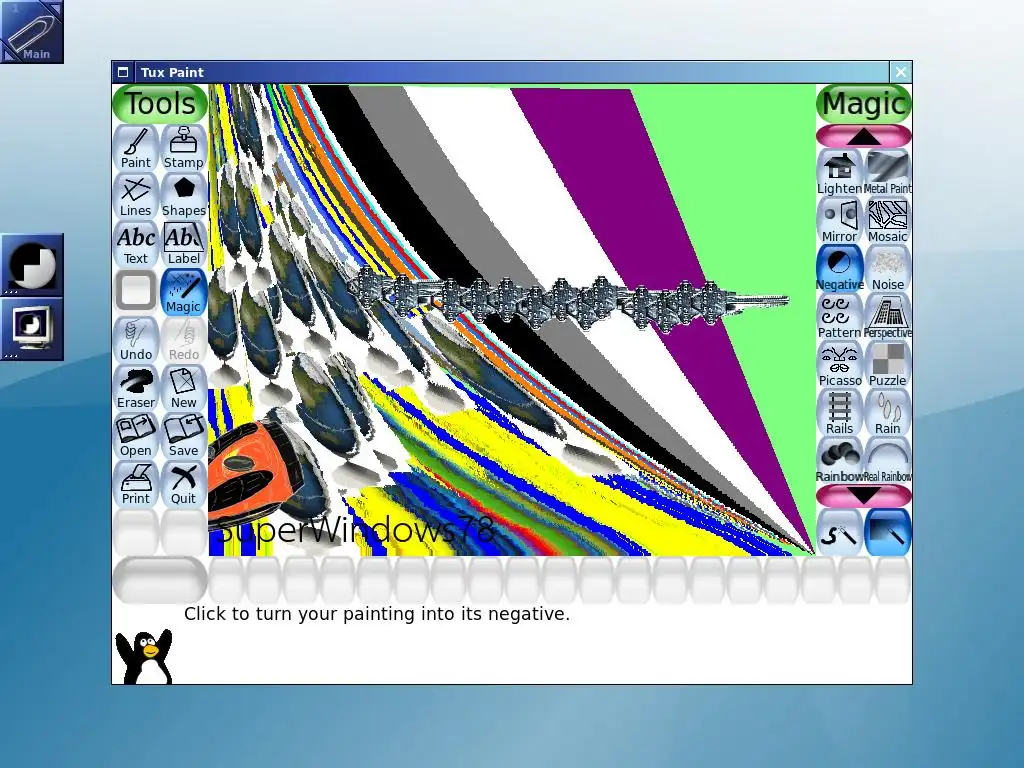Choose the Lines tool

click(x=136, y=196)
